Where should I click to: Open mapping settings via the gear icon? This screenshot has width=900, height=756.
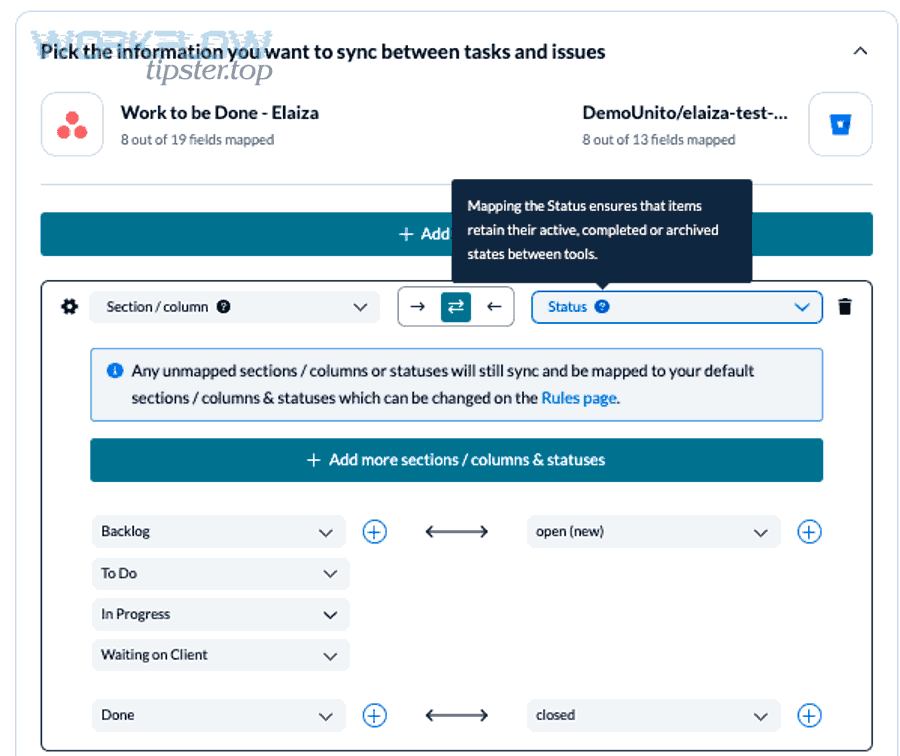68,307
